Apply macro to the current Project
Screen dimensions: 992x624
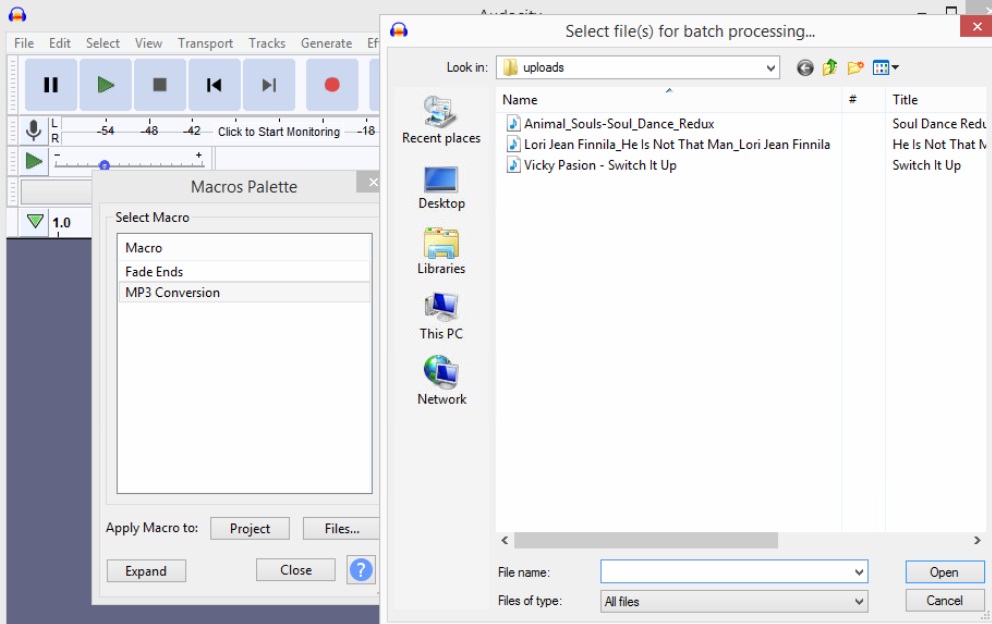[x=250, y=528]
